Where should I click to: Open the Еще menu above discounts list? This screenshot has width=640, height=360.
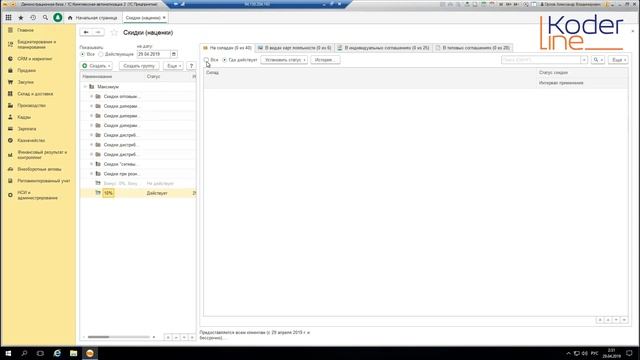click(x=173, y=66)
